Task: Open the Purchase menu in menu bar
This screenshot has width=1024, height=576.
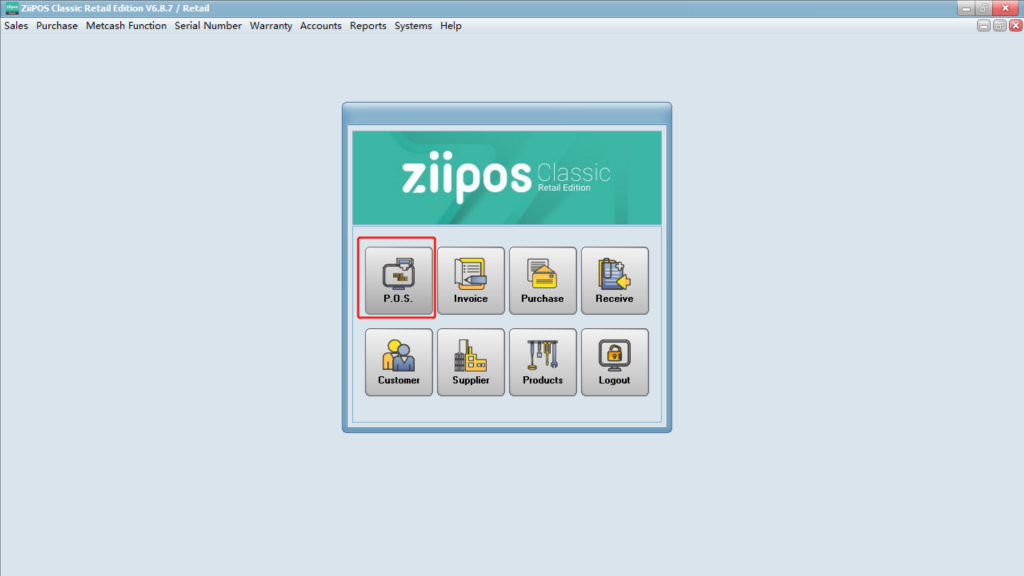Action: click(57, 26)
